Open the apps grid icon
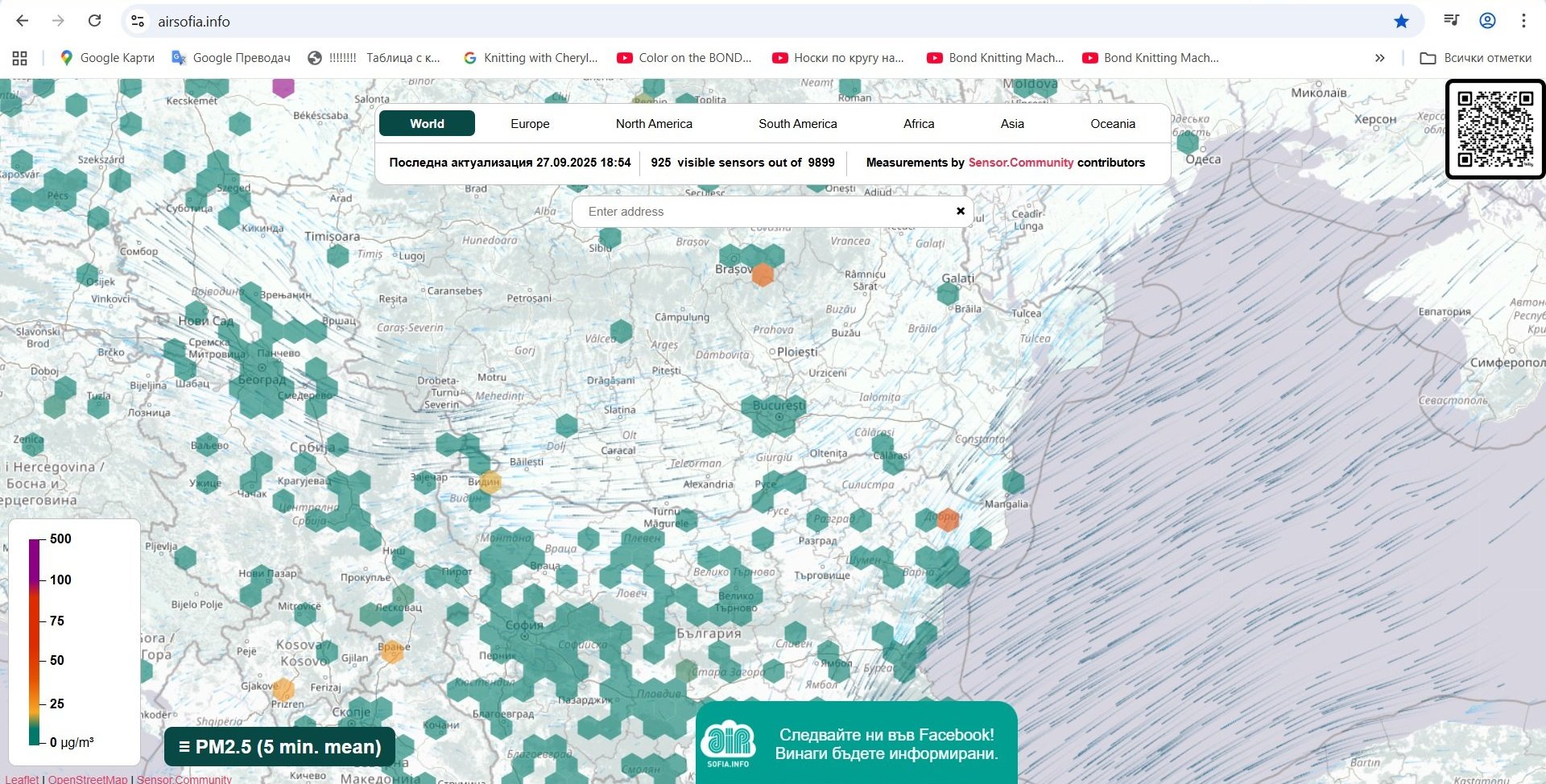1546x784 pixels. (x=20, y=58)
